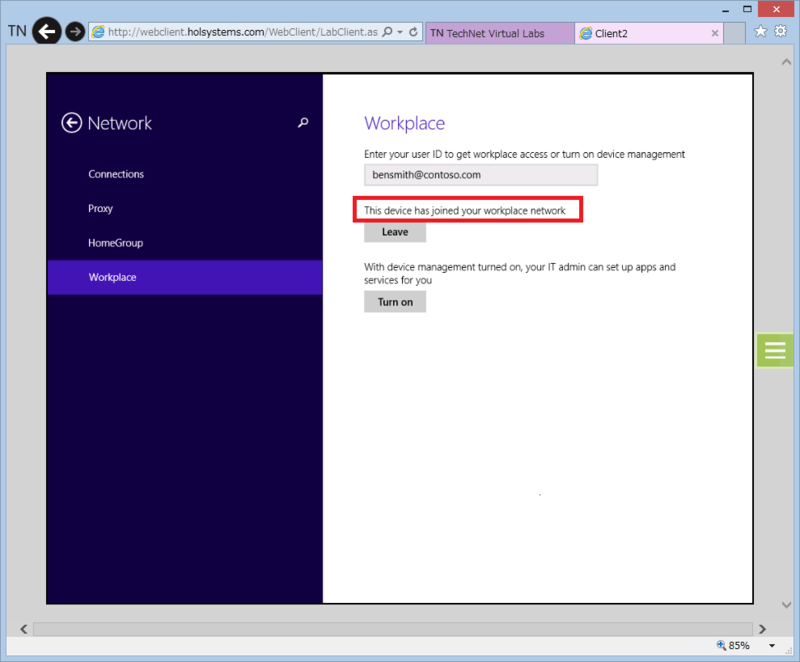Click the search magnifier in address bar
Viewport: 800px width, 662px height.
click(x=388, y=32)
